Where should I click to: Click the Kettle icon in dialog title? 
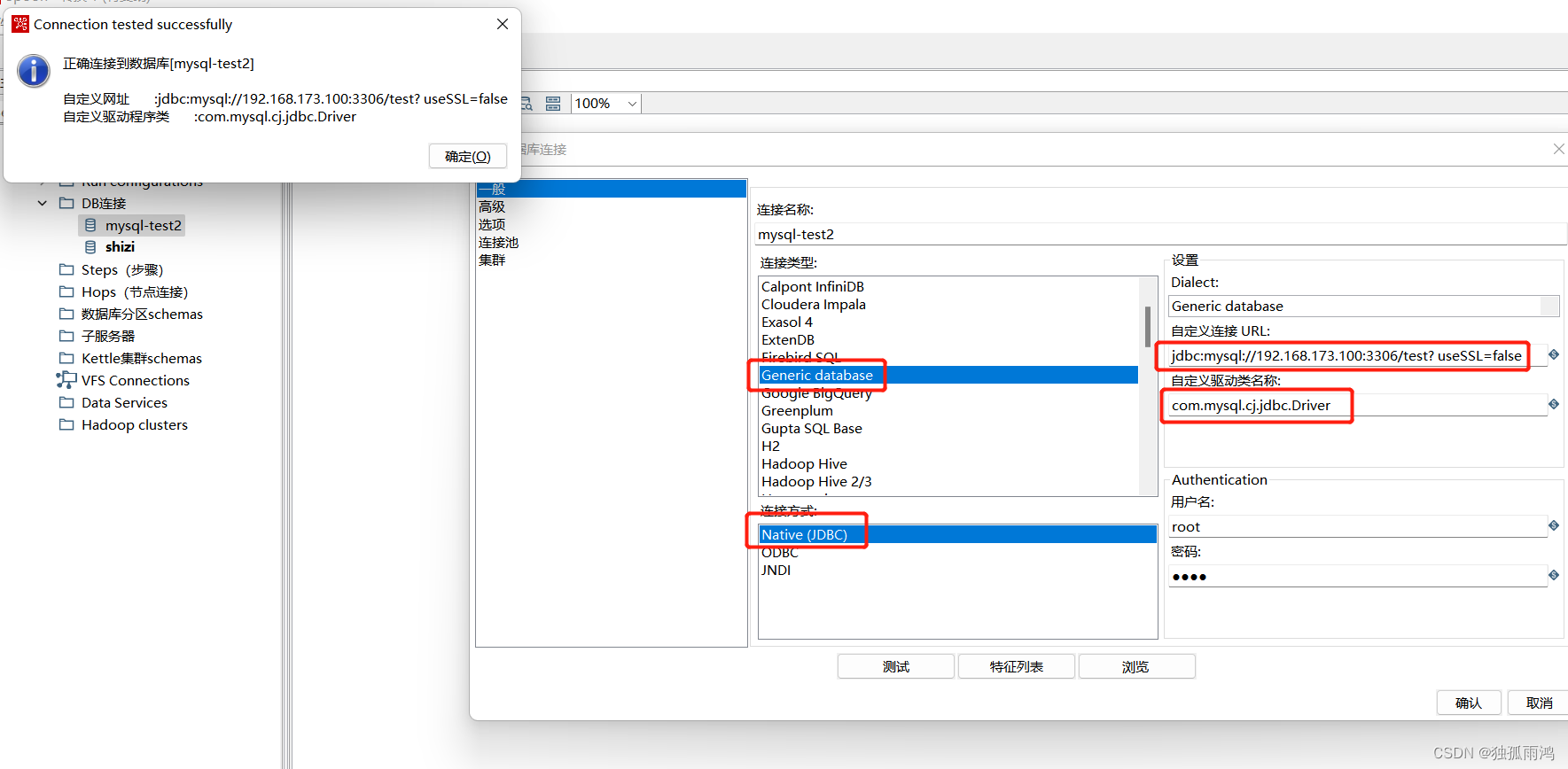(x=20, y=24)
